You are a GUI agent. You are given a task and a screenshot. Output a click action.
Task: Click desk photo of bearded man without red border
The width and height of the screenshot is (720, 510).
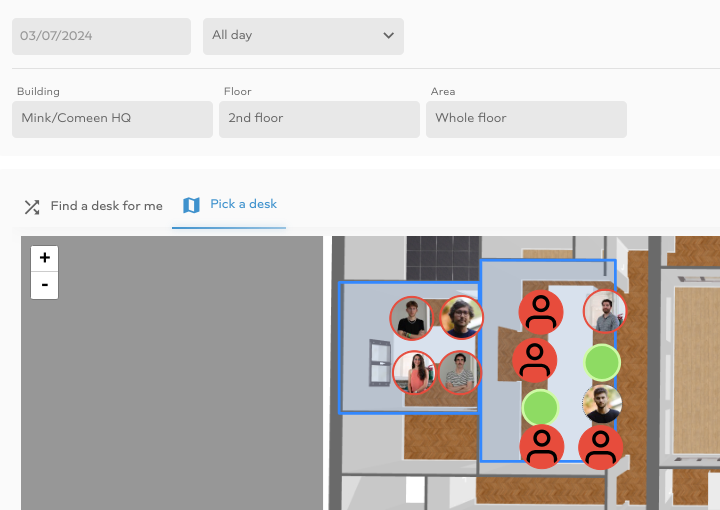pyautogui.click(x=602, y=404)
